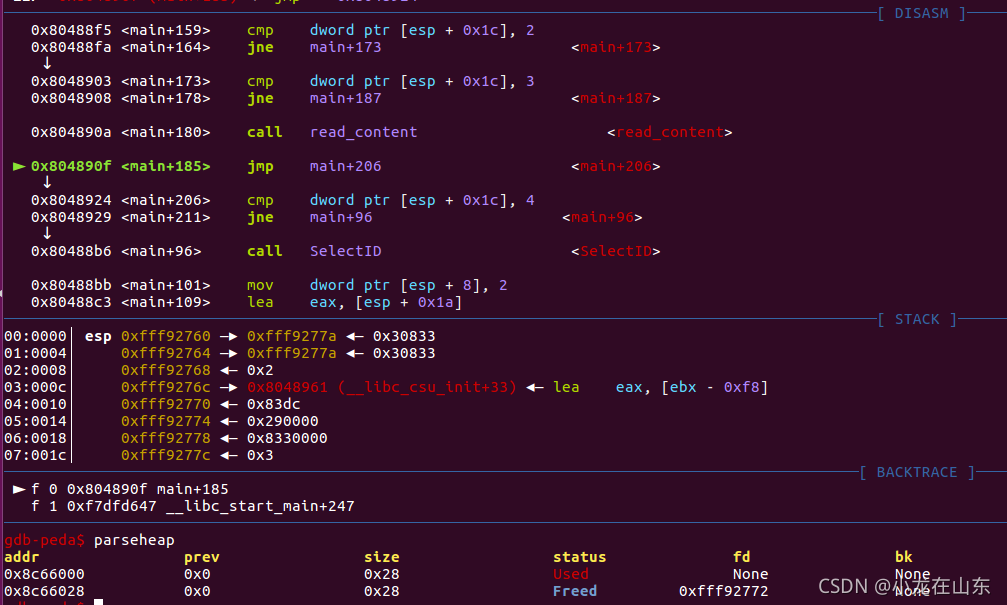This screenshot has height=605, width=1007.
Task: Click the down arrow below main+164
Action: coord(47,64)
